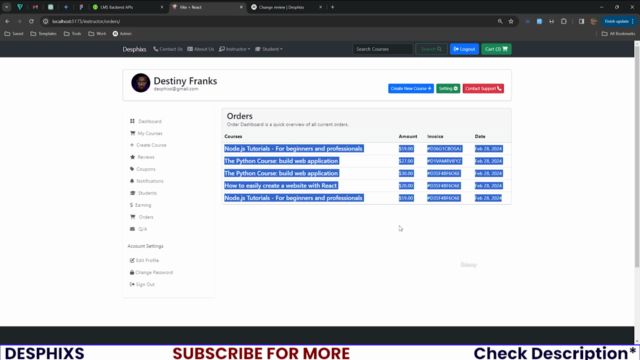Screen dimensions: 640x360
Task: Open the green Setting button
Action: [448, 88]
